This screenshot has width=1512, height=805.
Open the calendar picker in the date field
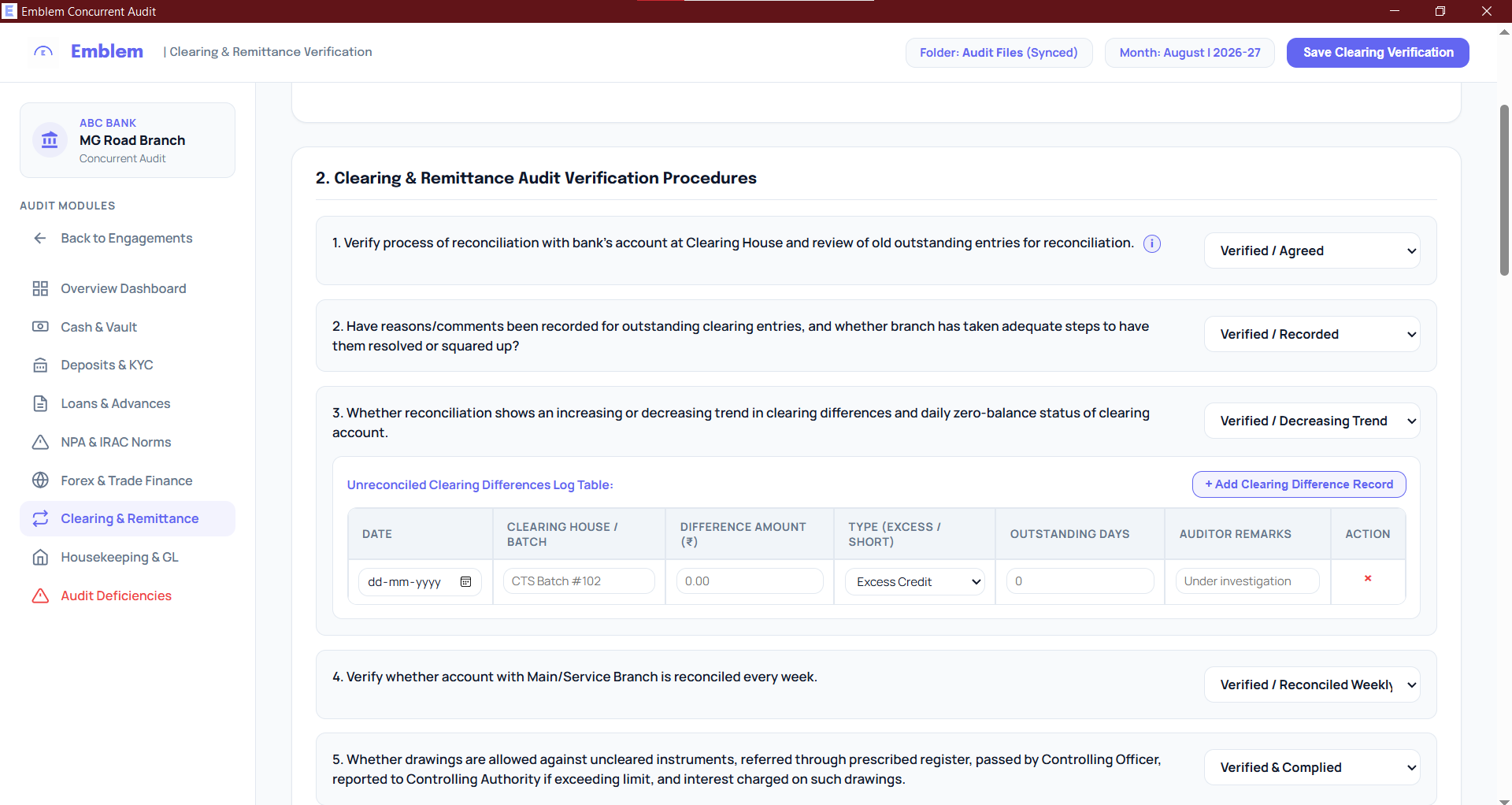466,582
